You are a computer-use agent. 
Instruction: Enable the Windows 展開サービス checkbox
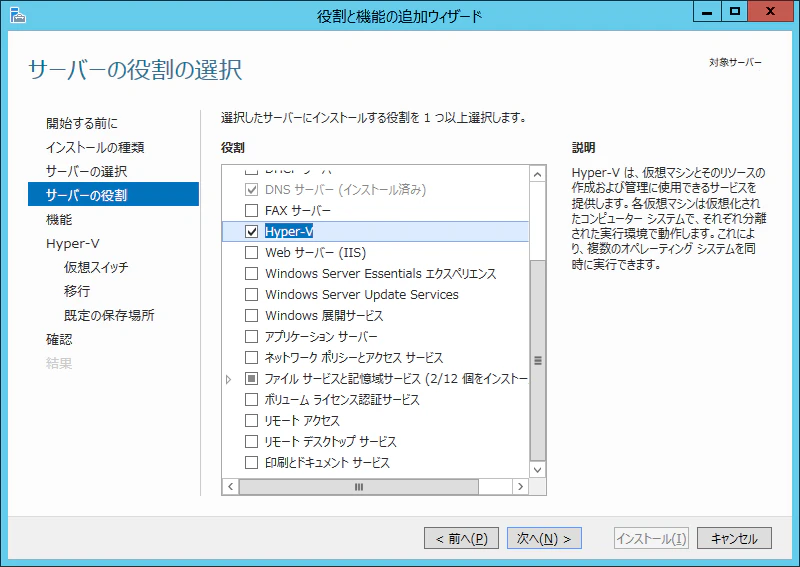pyautogui.click(x=252, y=315)
